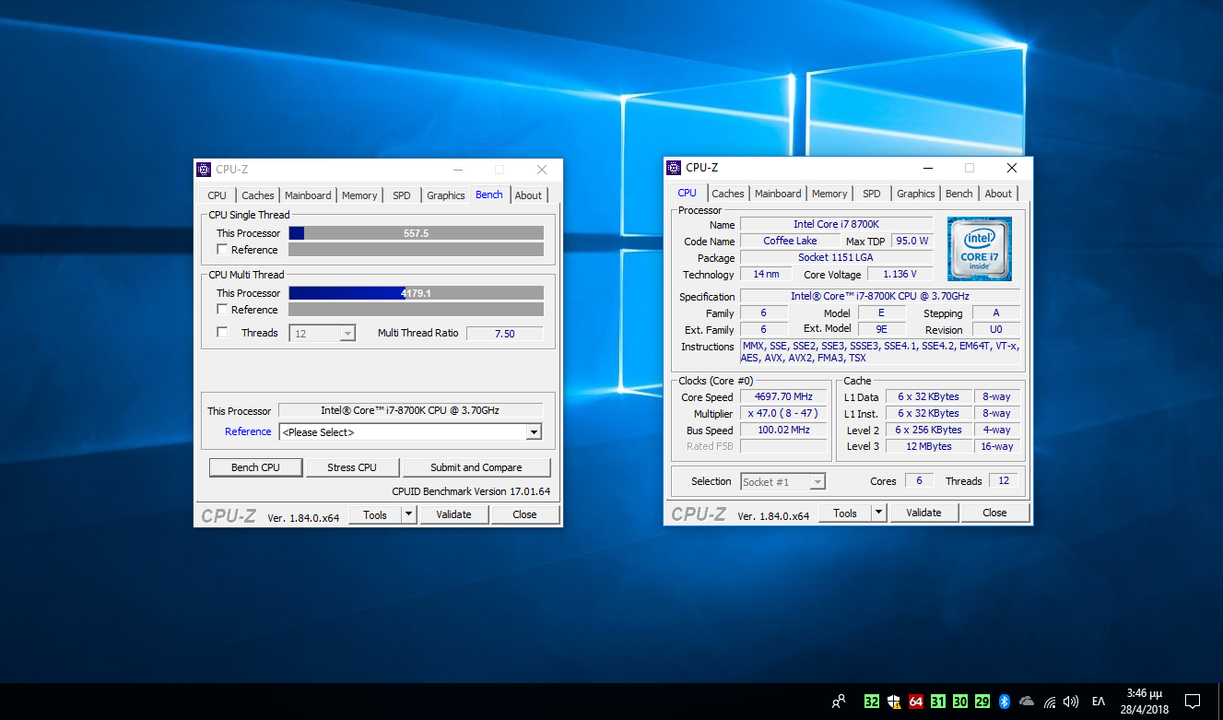This screenshot has width=1223, height=720.
Task: Click the Stress CPU button
Action: 352,468
